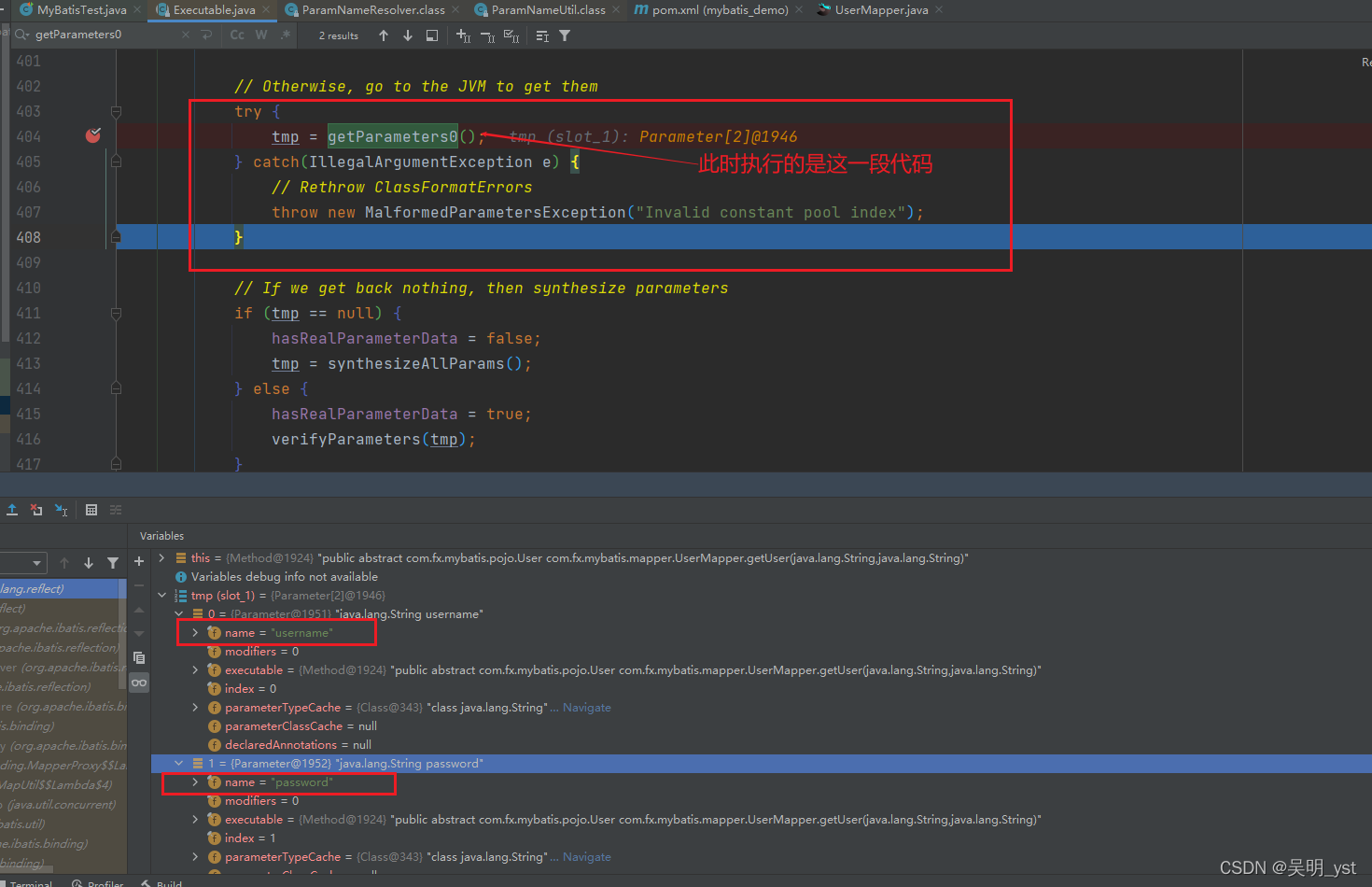Open the Profiler tool window
Image resolution: width=1372 pixels, height=887 pixels.
point(97,882)
